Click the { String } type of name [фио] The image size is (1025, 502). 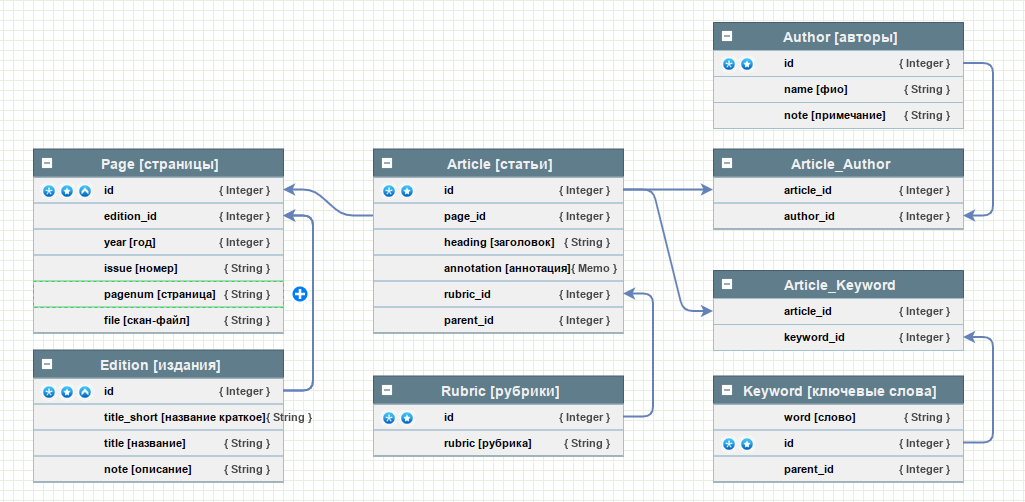927,90
